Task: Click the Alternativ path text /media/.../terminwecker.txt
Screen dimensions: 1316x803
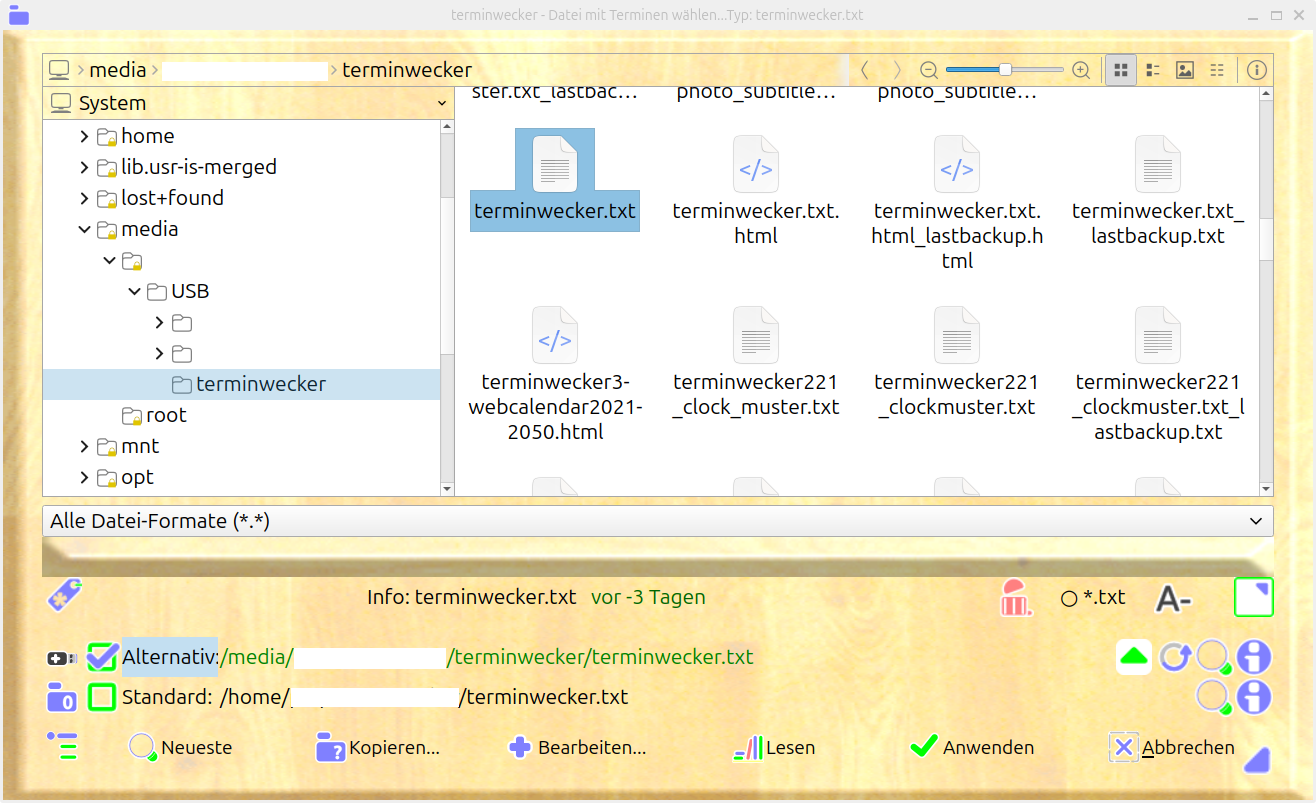Action: coord(486,657)
